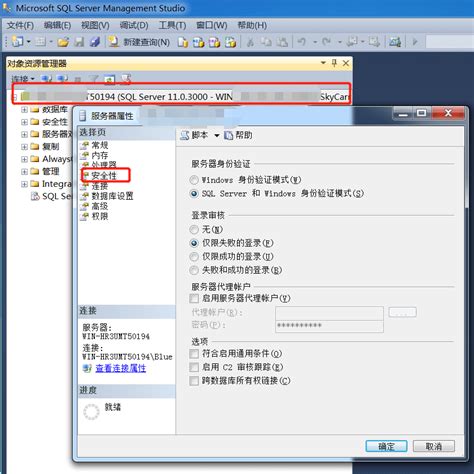Click the 密码(P) password field
474x474 pixels.
(329, 326)
